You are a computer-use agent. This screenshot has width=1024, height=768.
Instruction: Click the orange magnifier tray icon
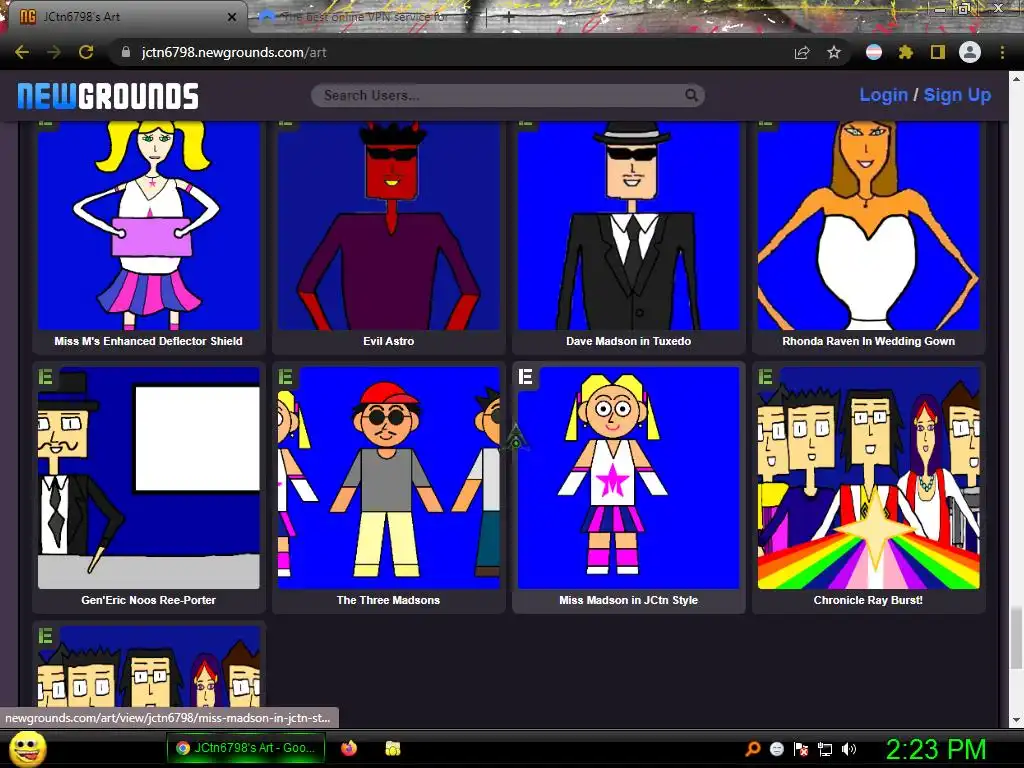click(x=753, y=748)
